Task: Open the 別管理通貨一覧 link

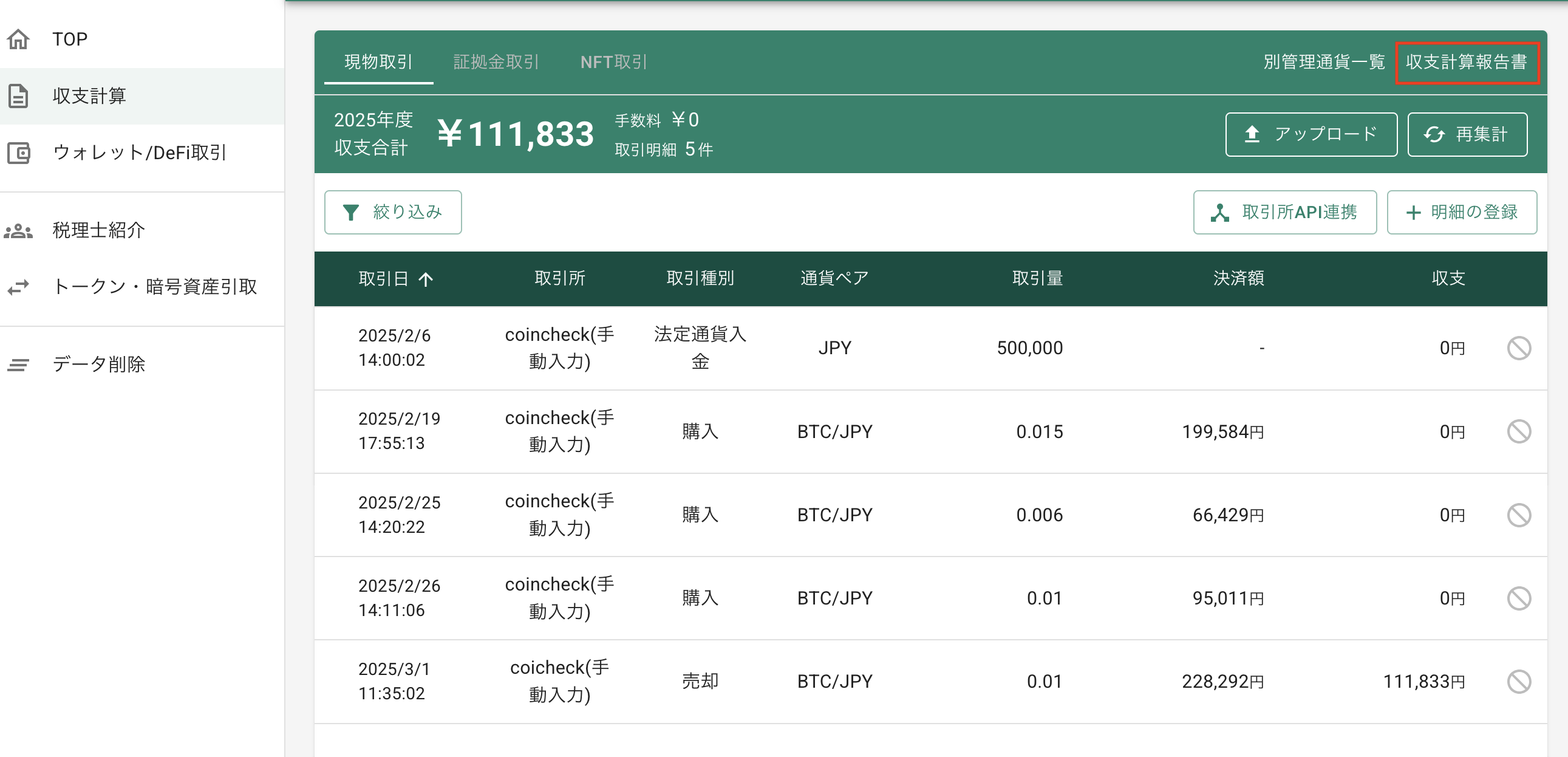Action: tap(1324, 61)
